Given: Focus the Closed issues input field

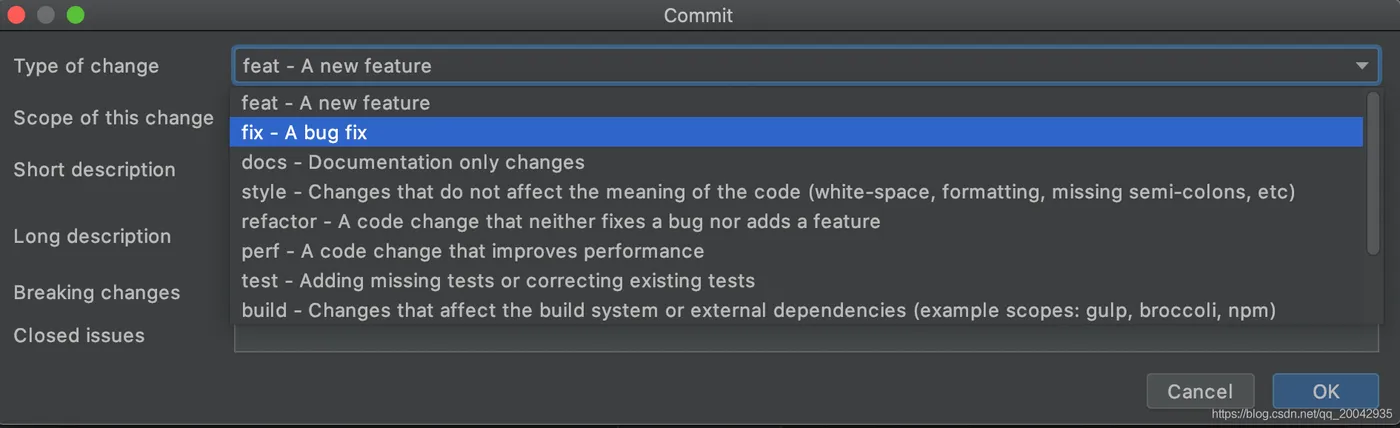Looking at the screenshot, I should pos(800,339).
